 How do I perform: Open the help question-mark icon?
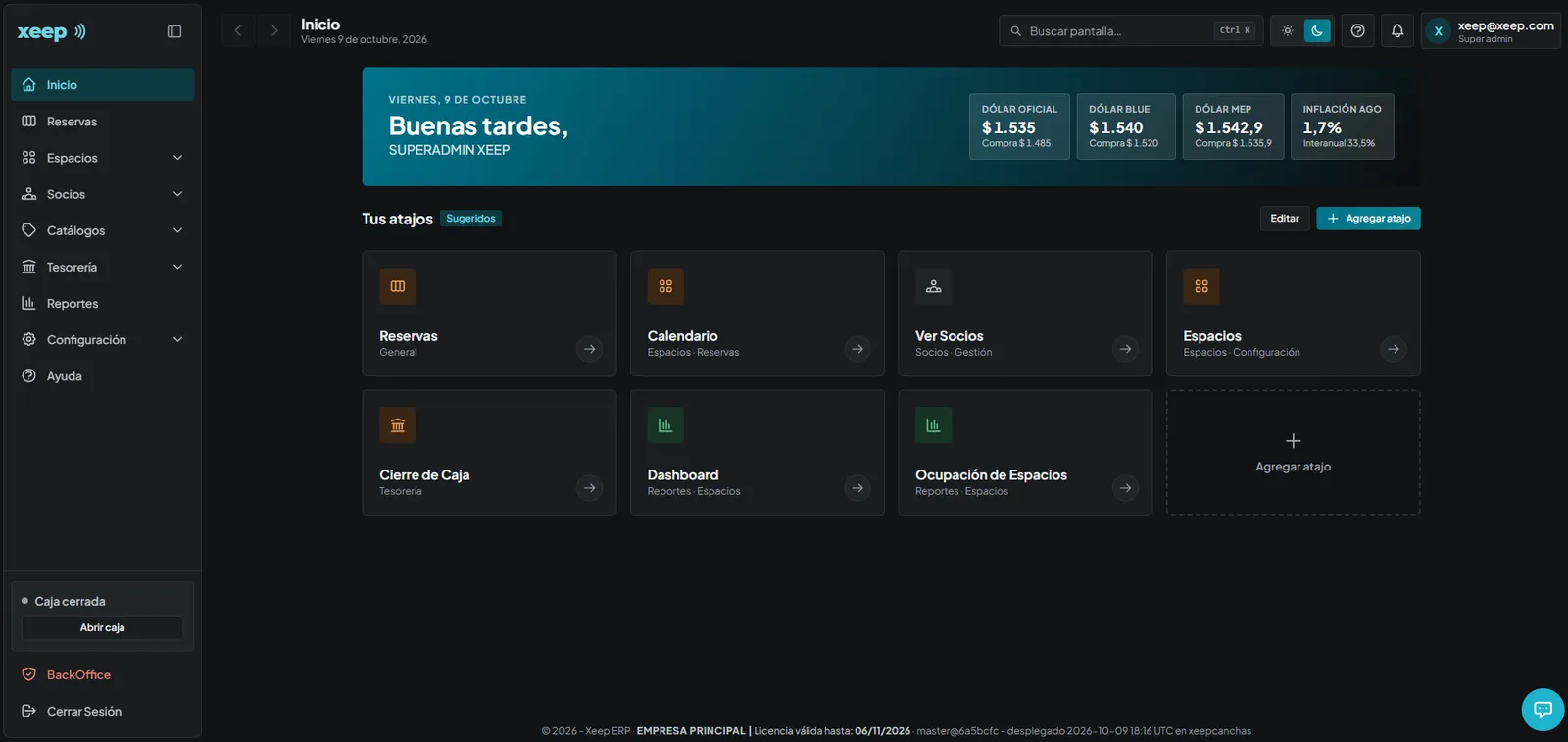tap(1357, 31)
